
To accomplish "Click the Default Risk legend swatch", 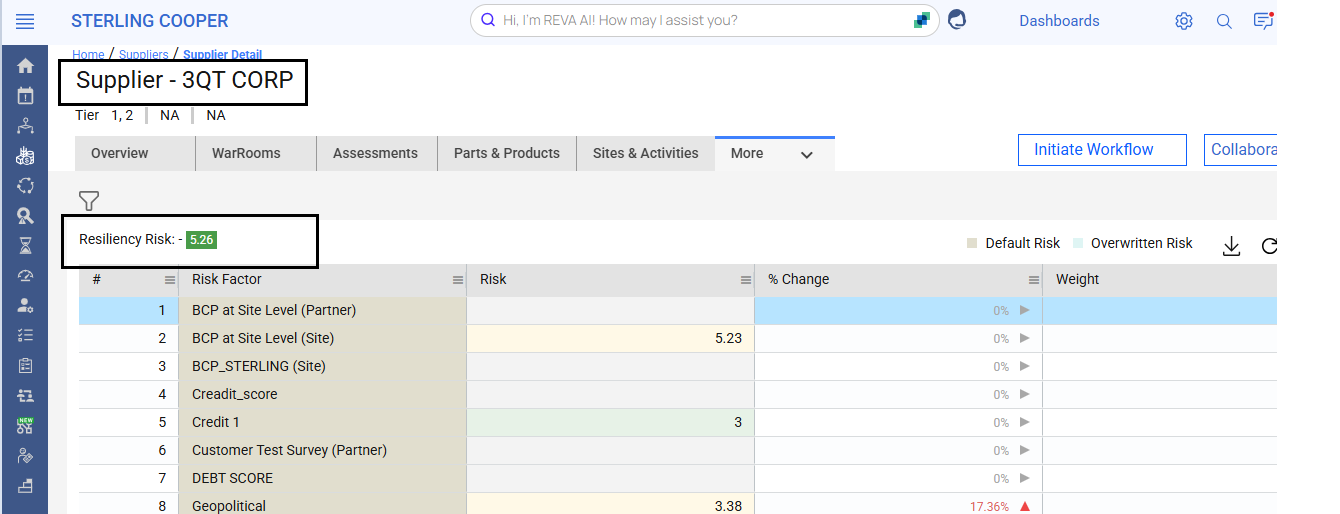I will tap(972, 243).
